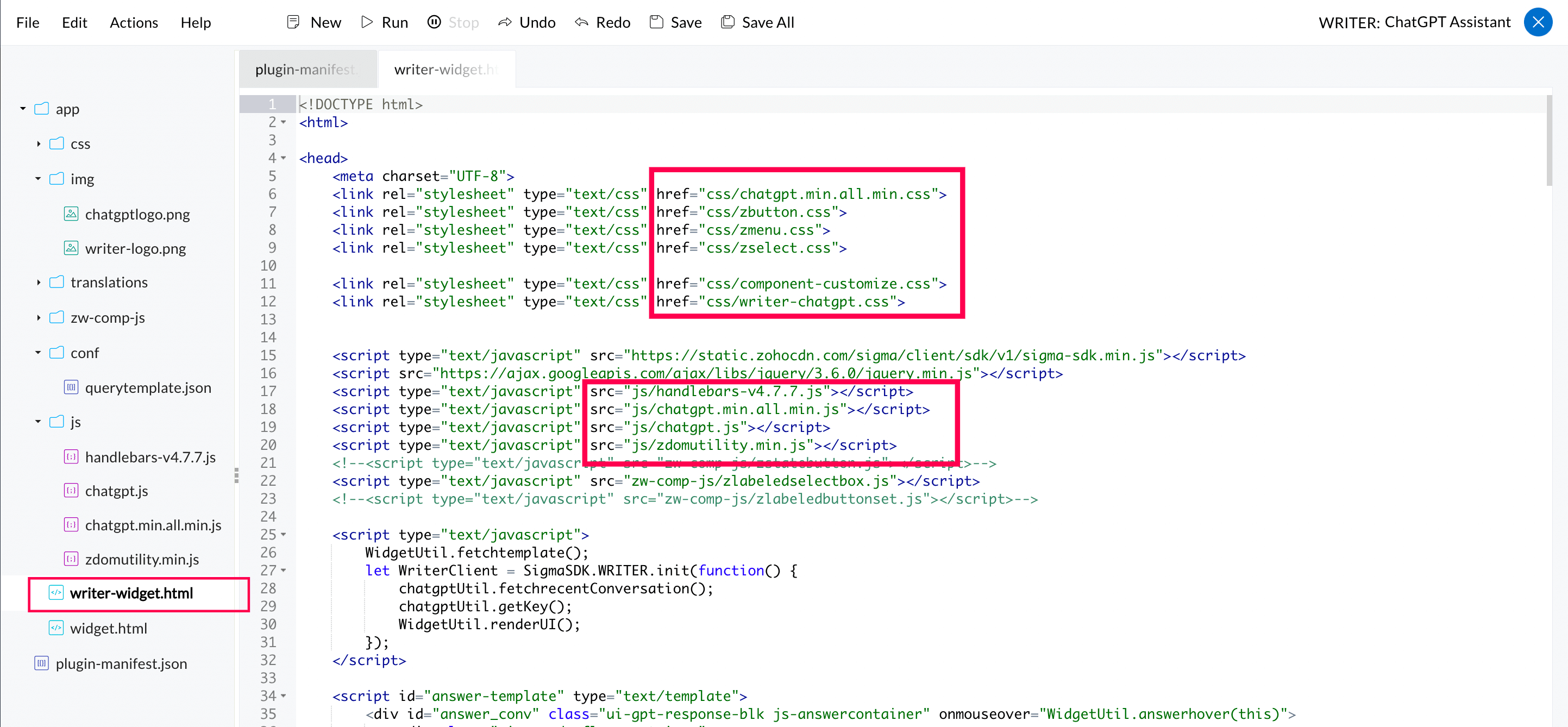
Task: Click the Save All icon
Action: point(727,22)
